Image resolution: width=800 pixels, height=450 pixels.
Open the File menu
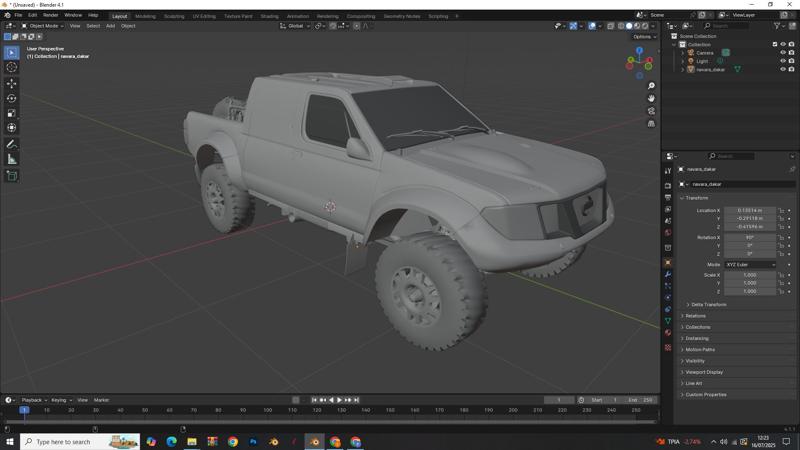coord(18,15)
